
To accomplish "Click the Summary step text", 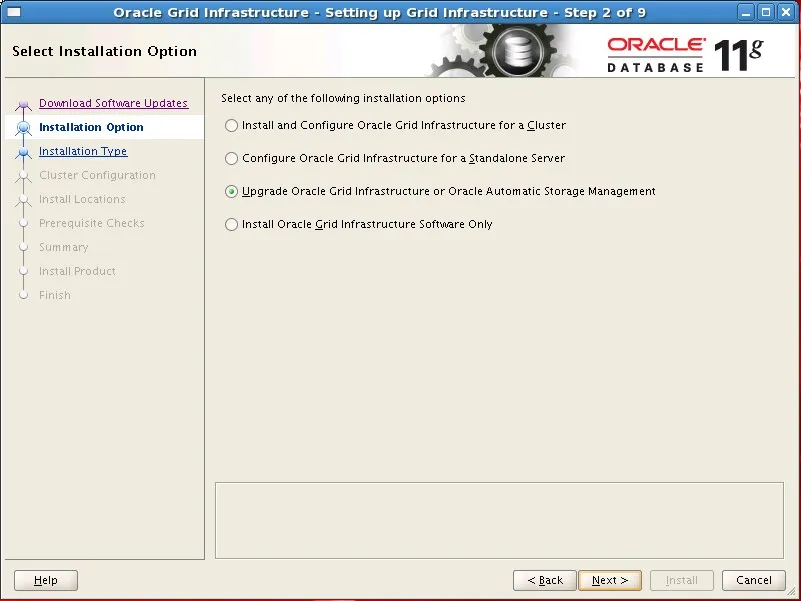I will pos(63,247).
